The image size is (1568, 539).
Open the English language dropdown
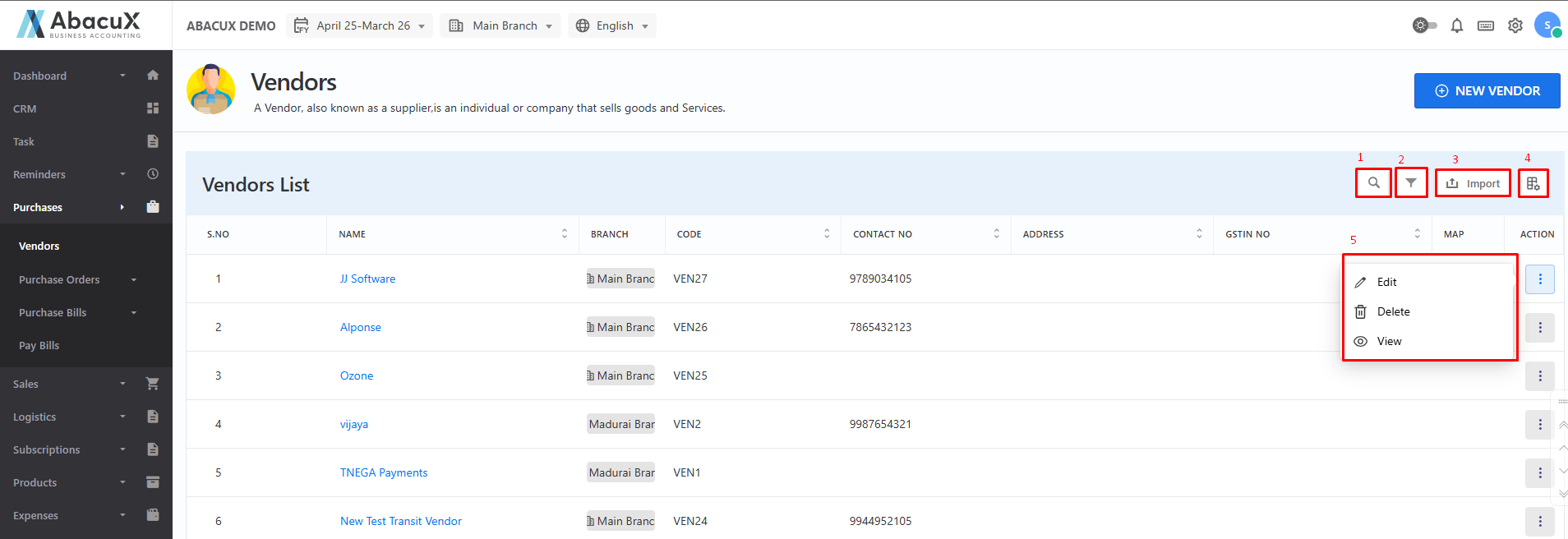coord(612,25)
